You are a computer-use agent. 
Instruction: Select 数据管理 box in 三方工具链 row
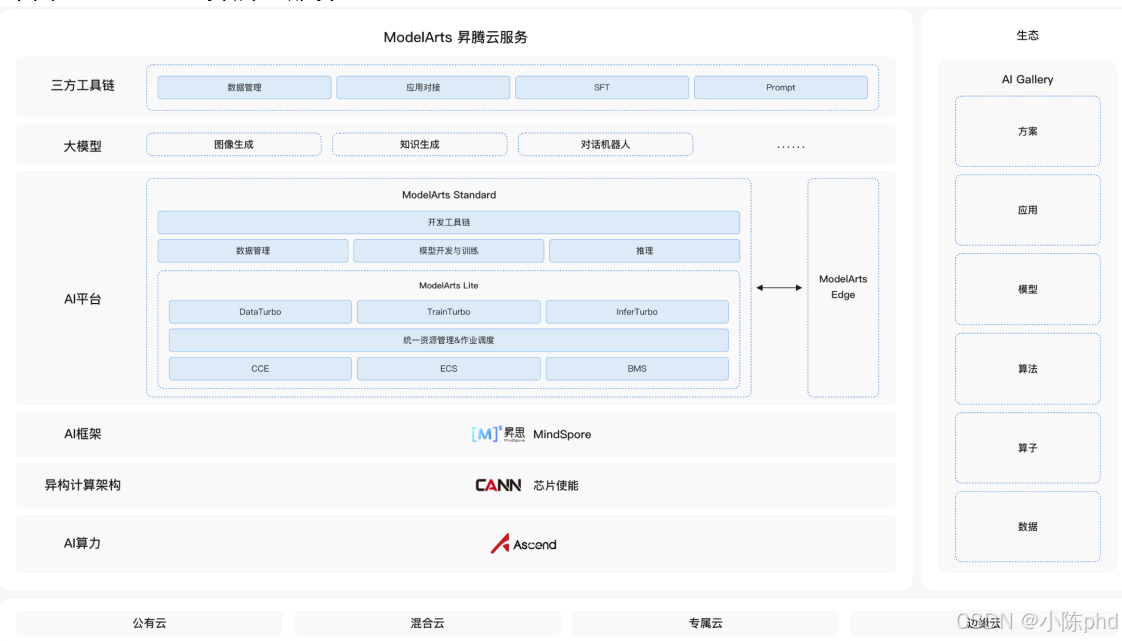tap(244, 87)
